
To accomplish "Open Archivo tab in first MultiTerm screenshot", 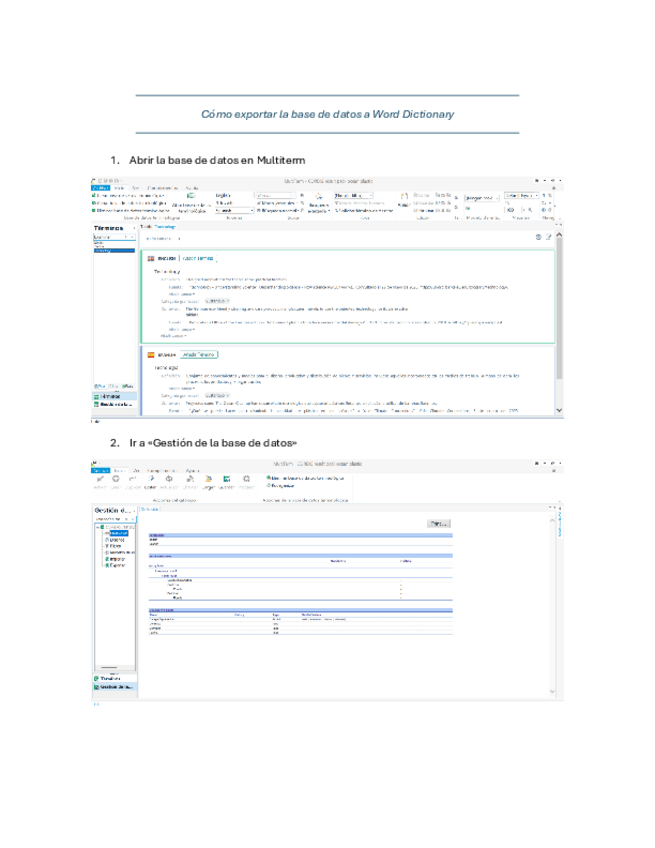I will click(x=101, y=188).
